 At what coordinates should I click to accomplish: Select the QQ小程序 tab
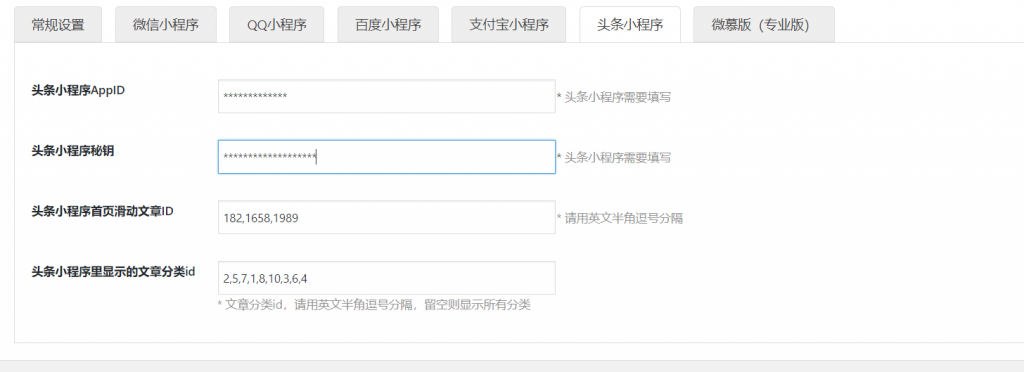(276, 25)
